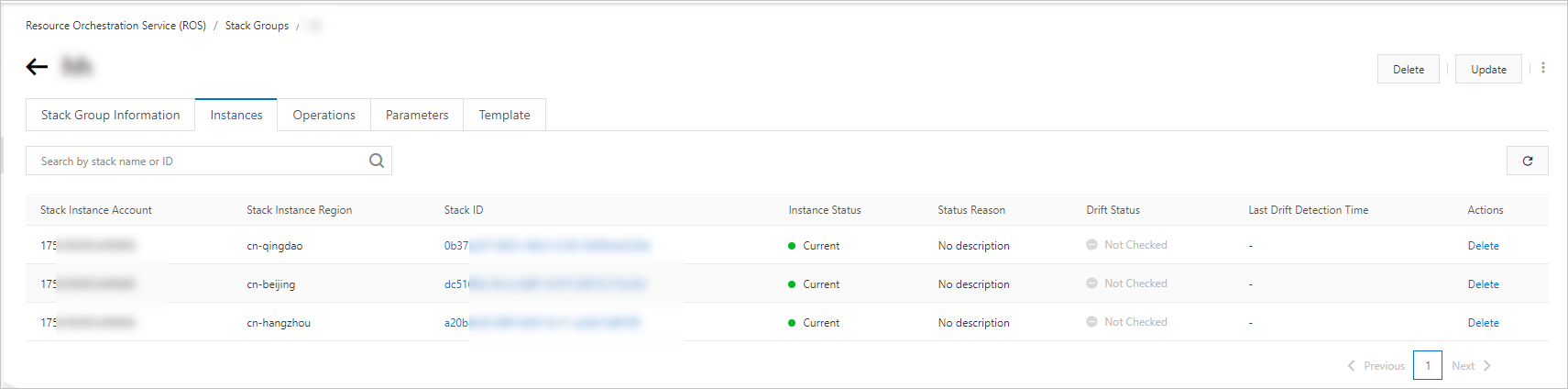This screenshot has height=389, width=1568.
Task: Click the search magnifier icon
Action: [377, 161]
